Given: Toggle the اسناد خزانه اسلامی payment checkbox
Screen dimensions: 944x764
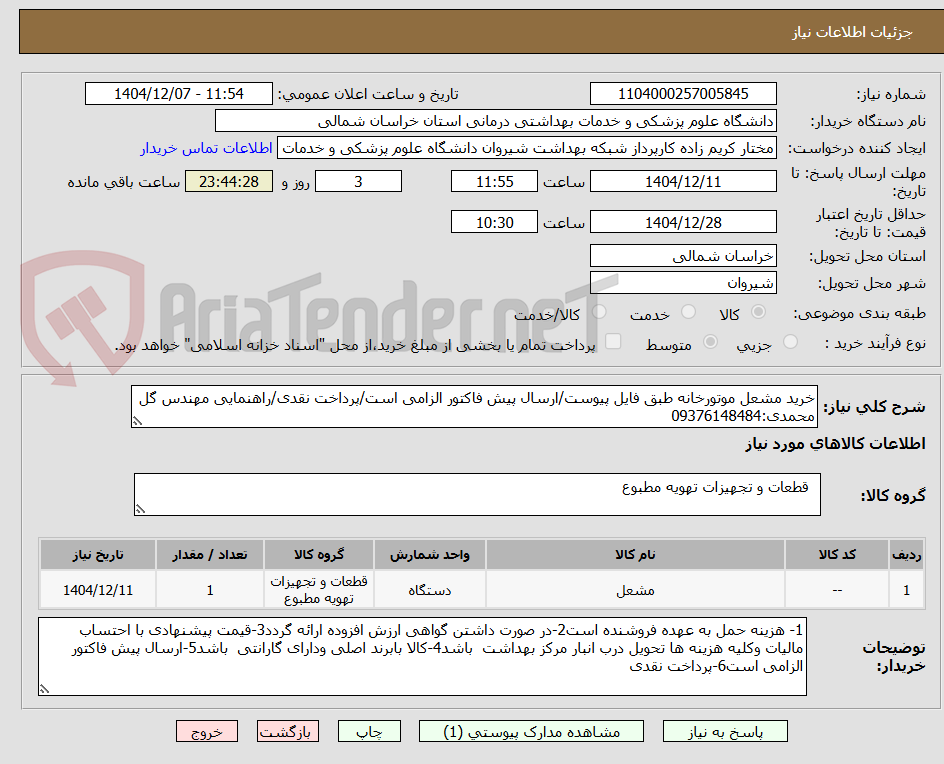Looking at the screenshot, I should pos(613,341).
